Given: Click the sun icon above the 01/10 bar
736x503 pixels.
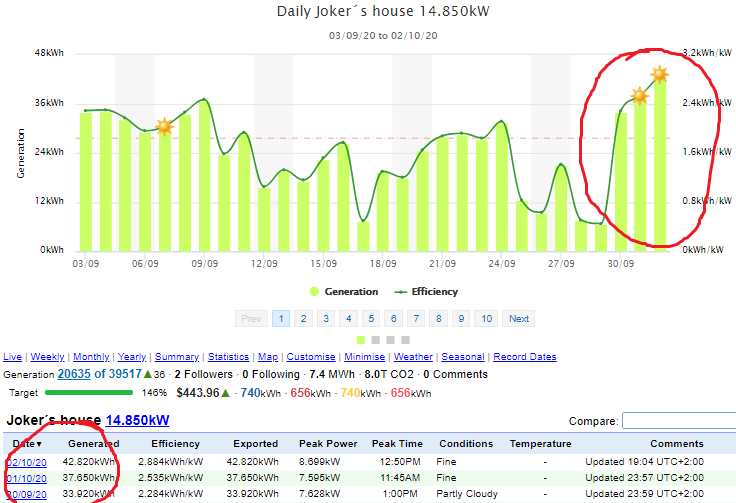Looking at the screenshot, I should pos(639,96).
